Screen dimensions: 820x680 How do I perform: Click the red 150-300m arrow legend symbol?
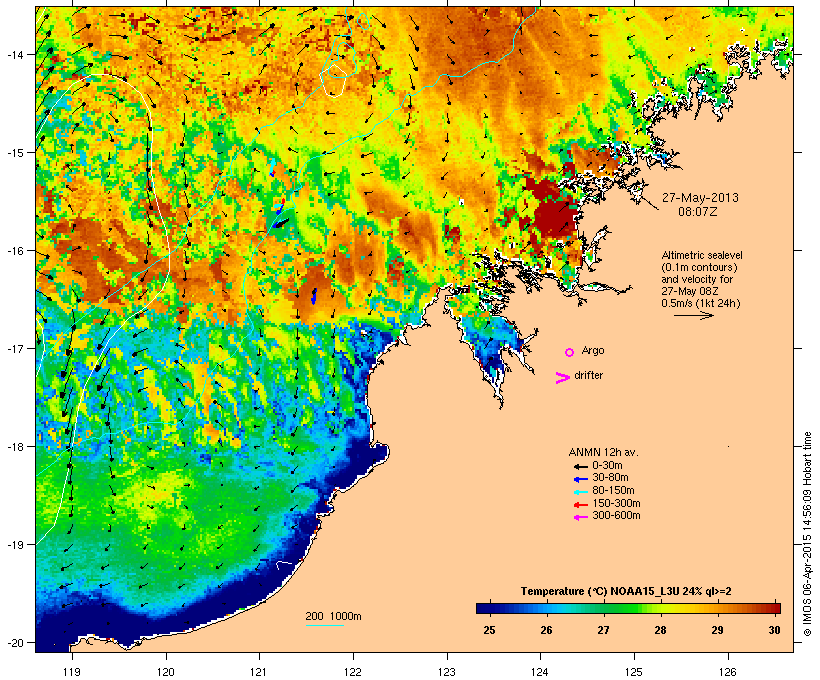(x=581, y=505)
